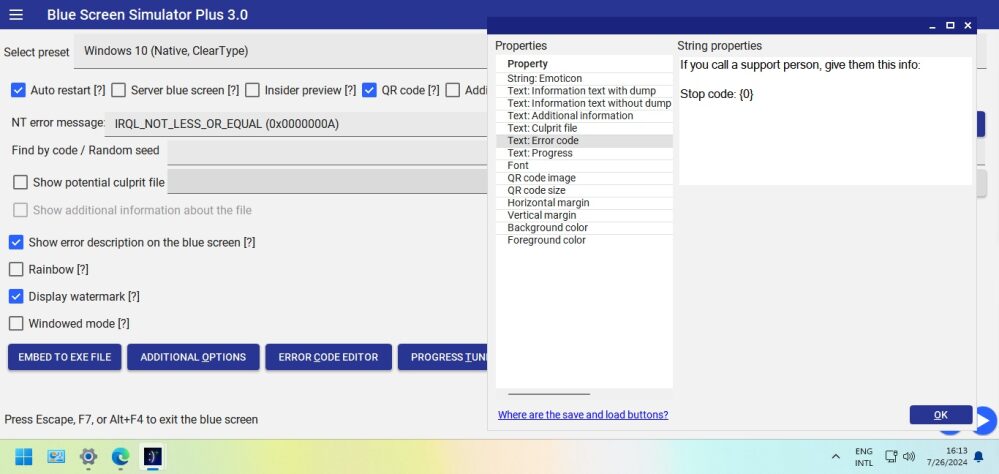Viewport: 999px width, 474px height.
Task: Select 'Text: Additional information' property
Action: [584, 115]
